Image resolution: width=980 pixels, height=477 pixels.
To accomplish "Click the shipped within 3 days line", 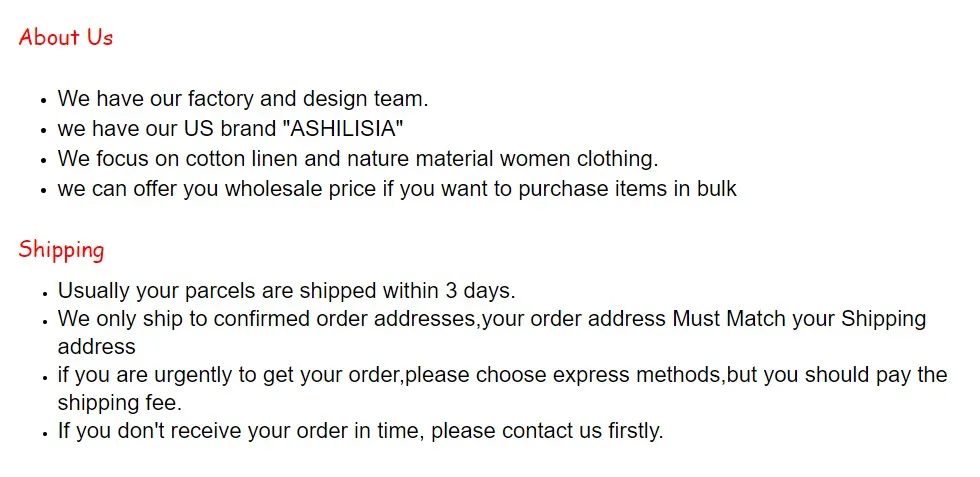I will (286, 291).
